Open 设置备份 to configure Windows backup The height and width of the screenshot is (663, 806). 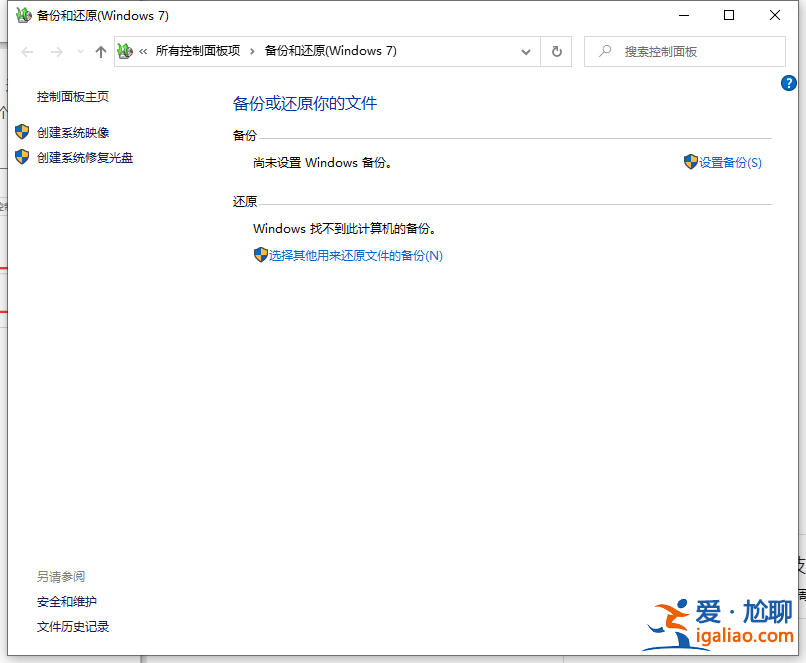pyautogui.click(x=728, y=162)
